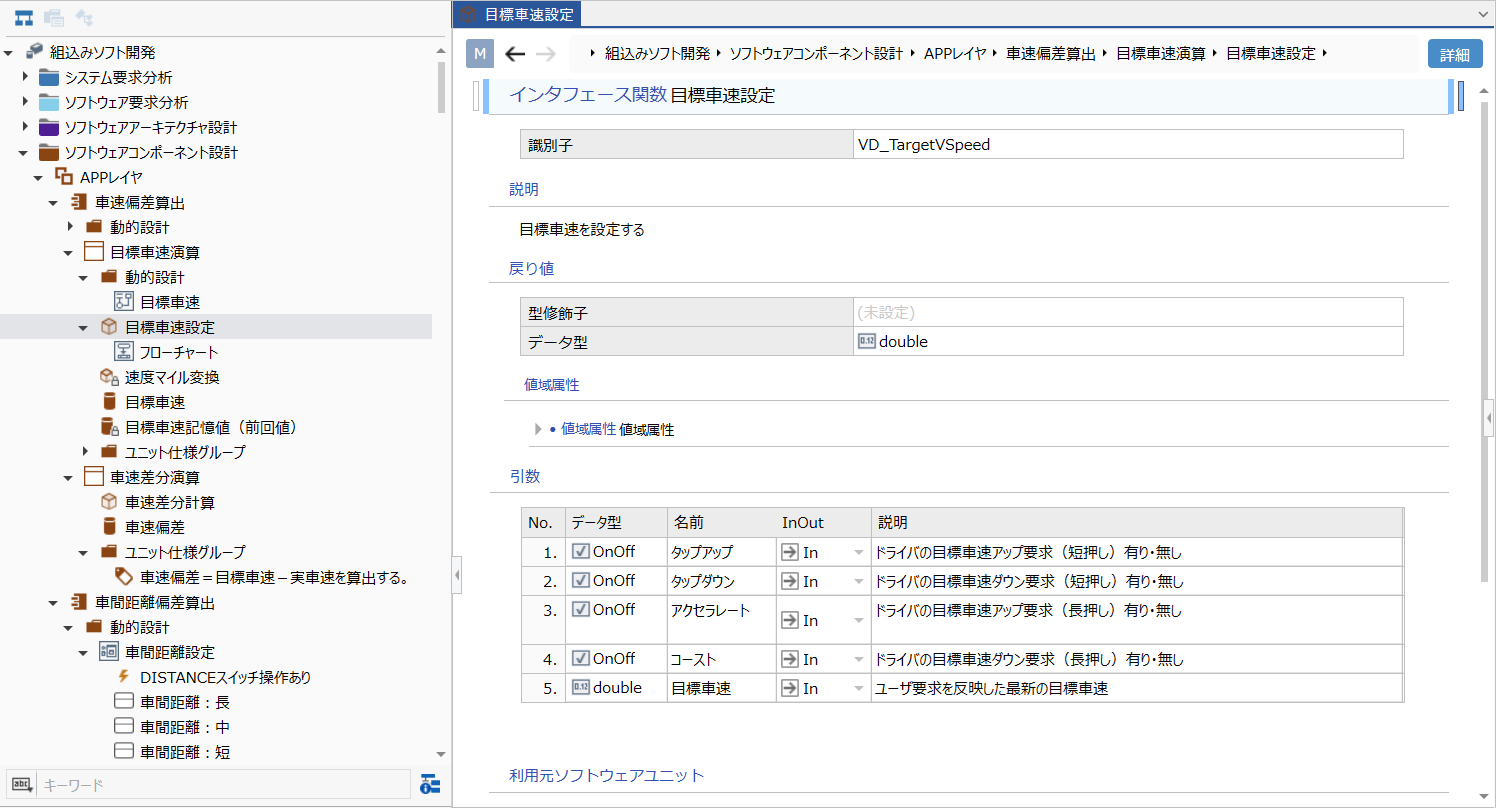Collapse the 車間距離偏差算出 tree node

pyautogui.click(x=54, y=602)
